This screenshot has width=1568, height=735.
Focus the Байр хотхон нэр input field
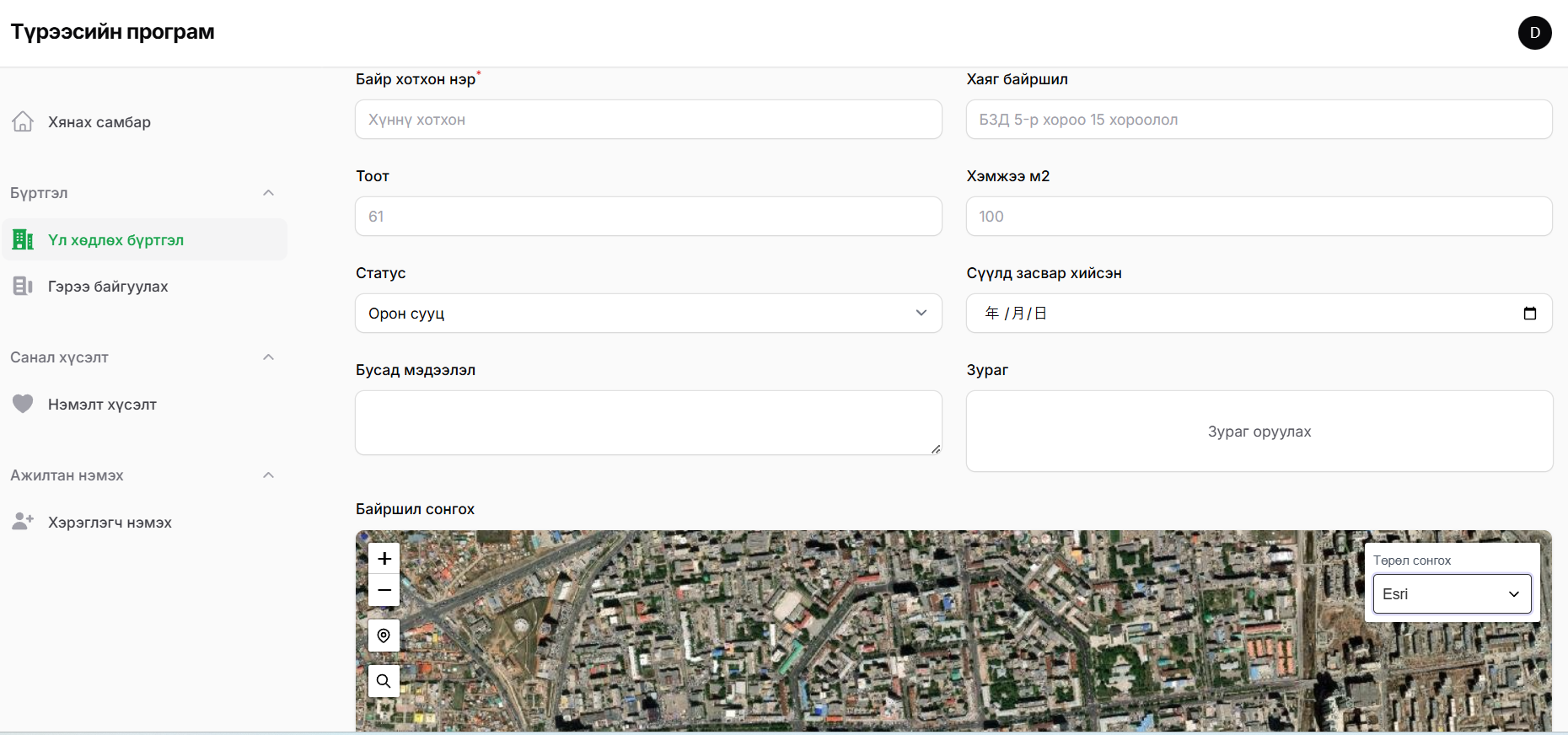tap(647, 120)
